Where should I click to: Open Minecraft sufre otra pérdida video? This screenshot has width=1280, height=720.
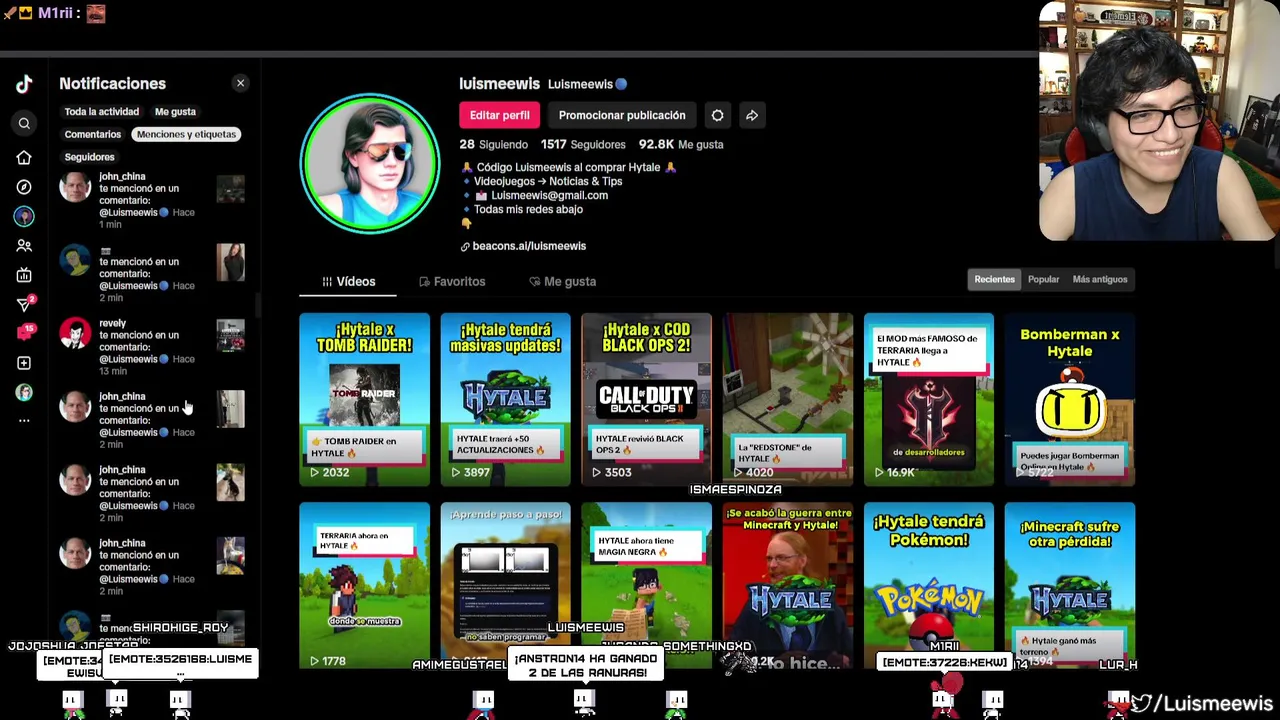pos(1069,586)
